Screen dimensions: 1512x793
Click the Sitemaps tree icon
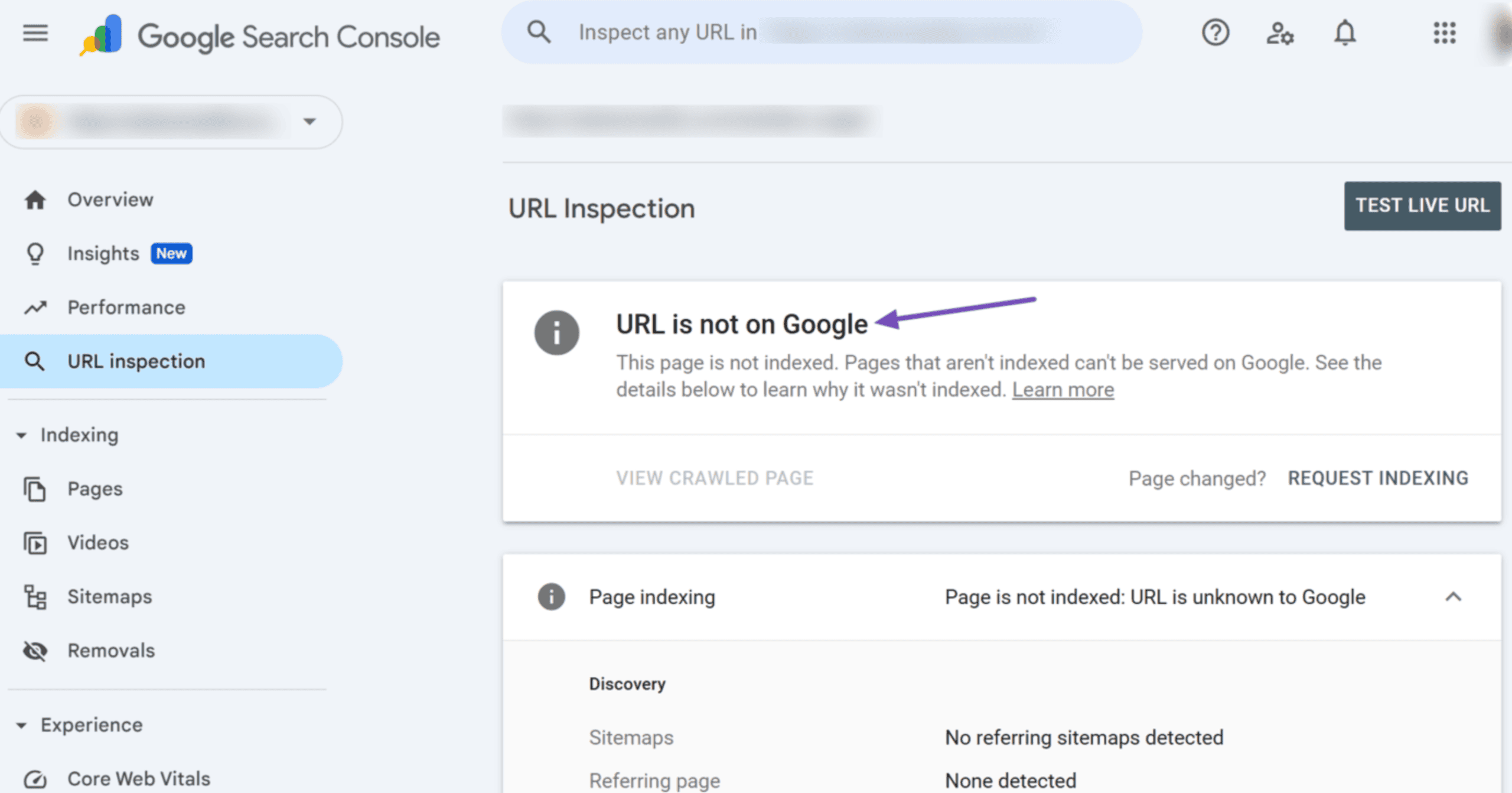[x=35, y=597]
